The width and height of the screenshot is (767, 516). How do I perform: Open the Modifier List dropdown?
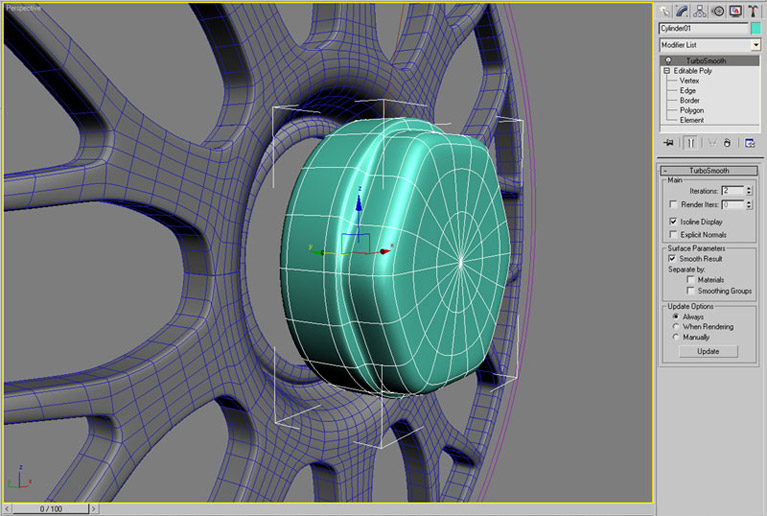point(755,45)
